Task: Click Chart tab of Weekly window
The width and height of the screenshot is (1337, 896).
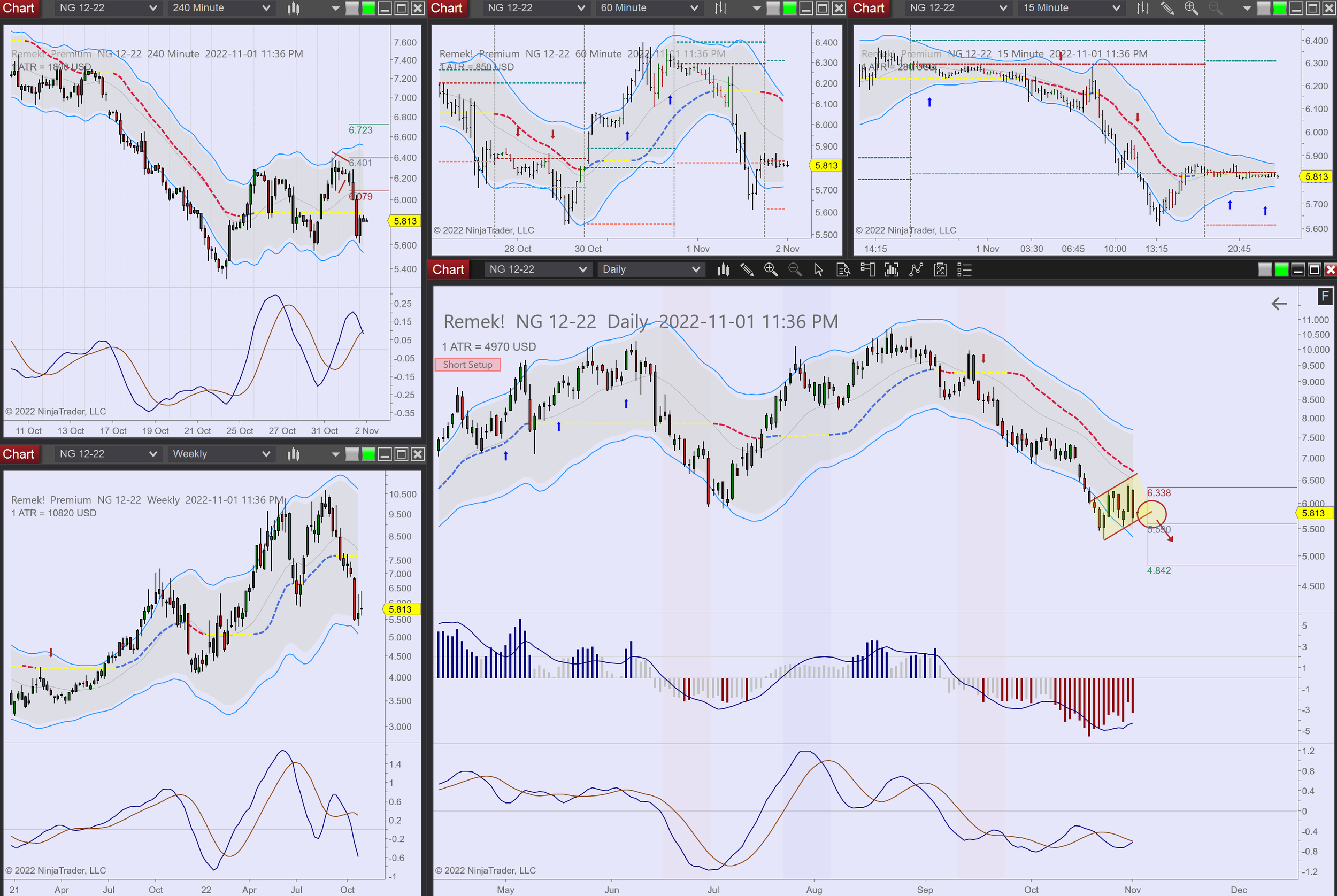Action: [19, 454]
